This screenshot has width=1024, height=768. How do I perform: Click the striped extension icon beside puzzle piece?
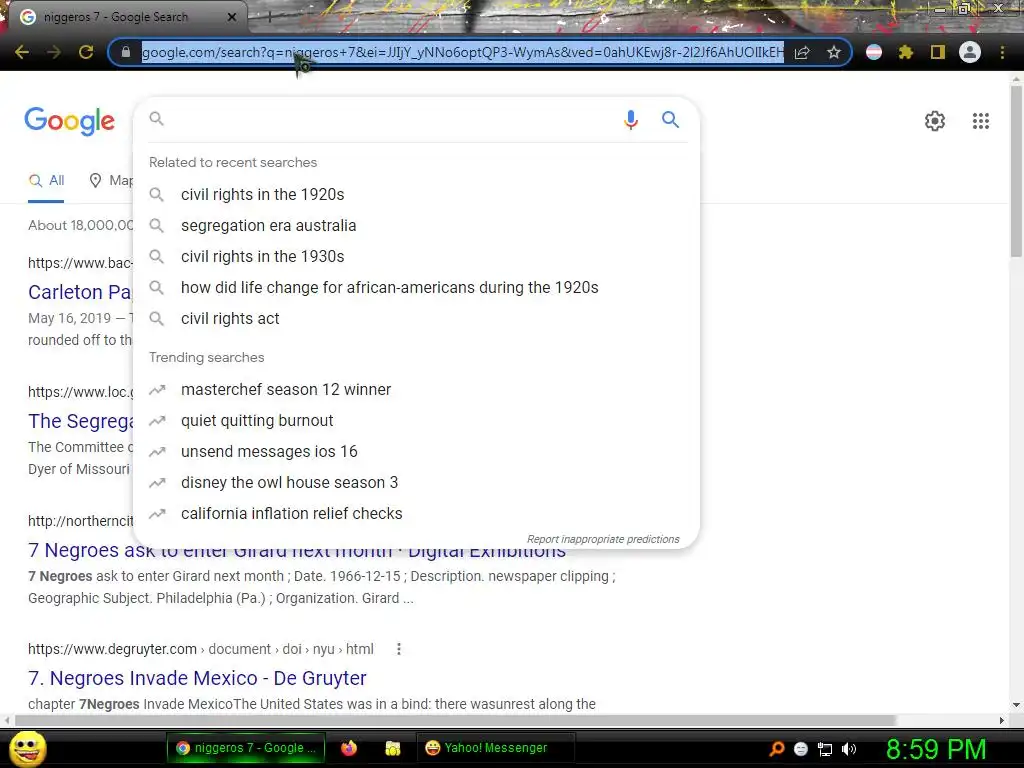click(x=874, y=52)
